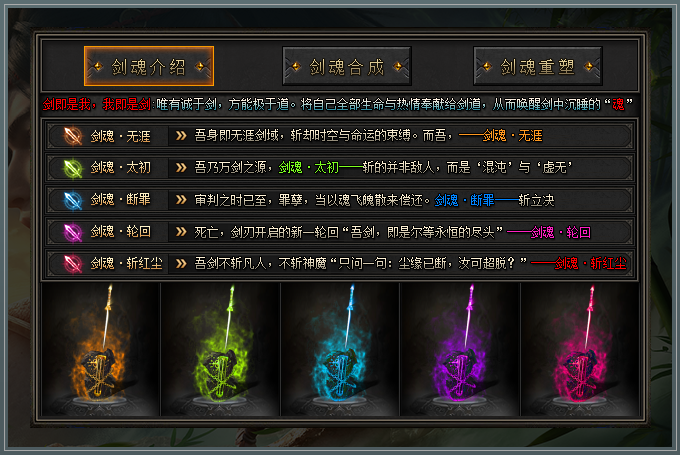This screenshot has height=455, width=680.
Task: Click the double-arrow next to 剑魂·太初
Action: click(x=181, y=168)
